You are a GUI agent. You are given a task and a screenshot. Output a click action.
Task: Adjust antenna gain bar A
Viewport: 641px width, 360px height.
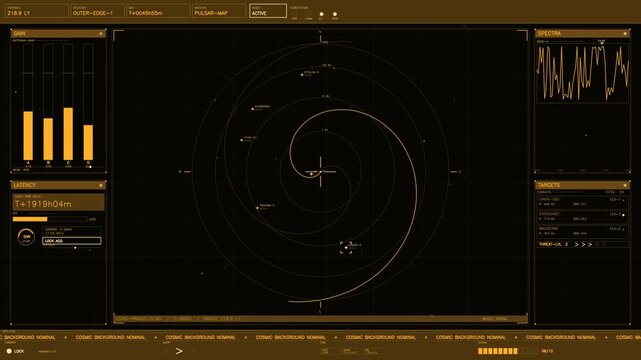(x=28, y=102)
